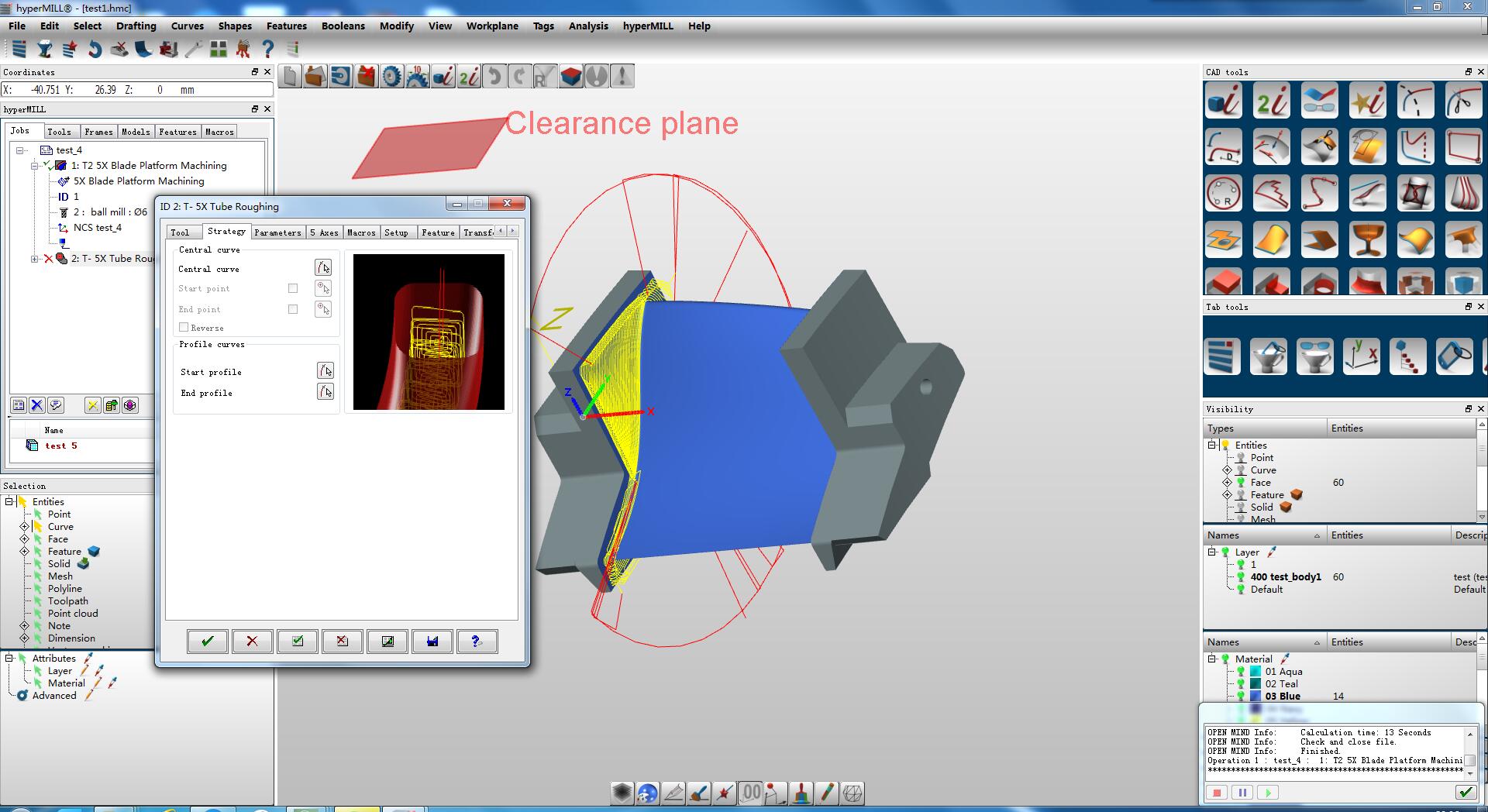The width and height of the screenshot is (1488, 812).
Task: Click the blue undo arrow hyperMILL toolbar icon
Action: point(95,49)
